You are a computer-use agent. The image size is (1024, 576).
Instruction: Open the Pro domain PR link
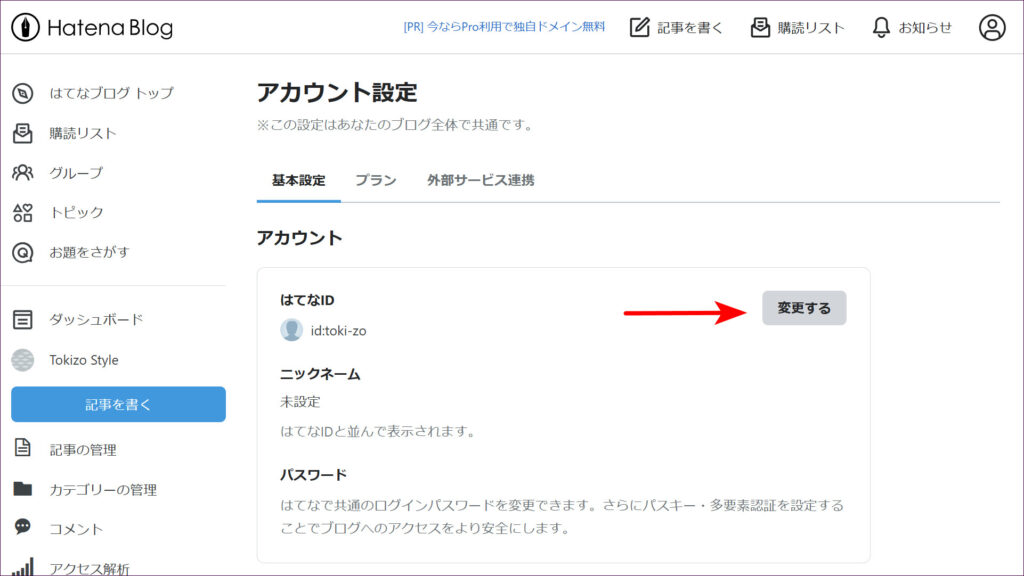coord(504,27)
